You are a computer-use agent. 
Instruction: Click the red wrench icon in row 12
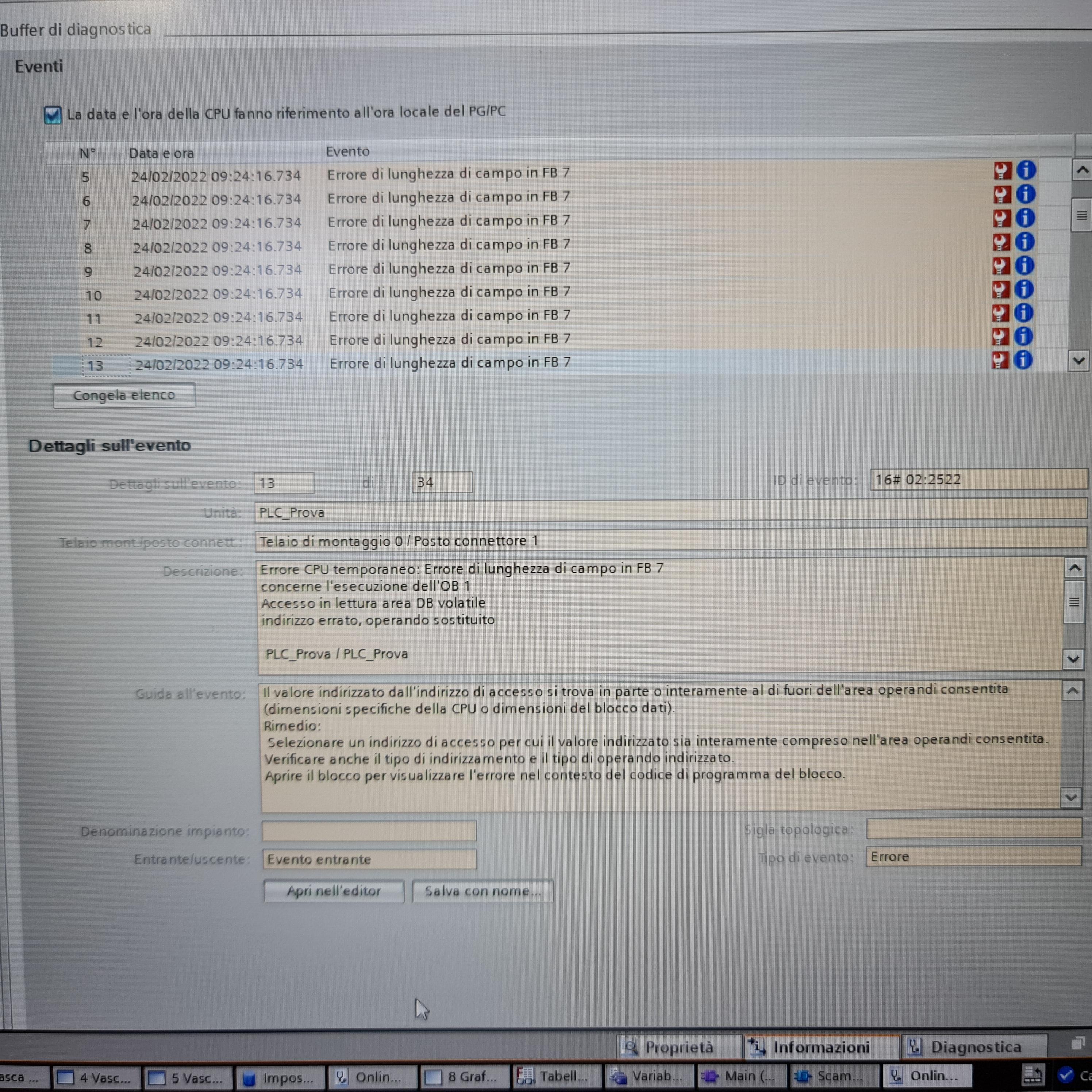pyautogui.click(x=1000, y=337)
